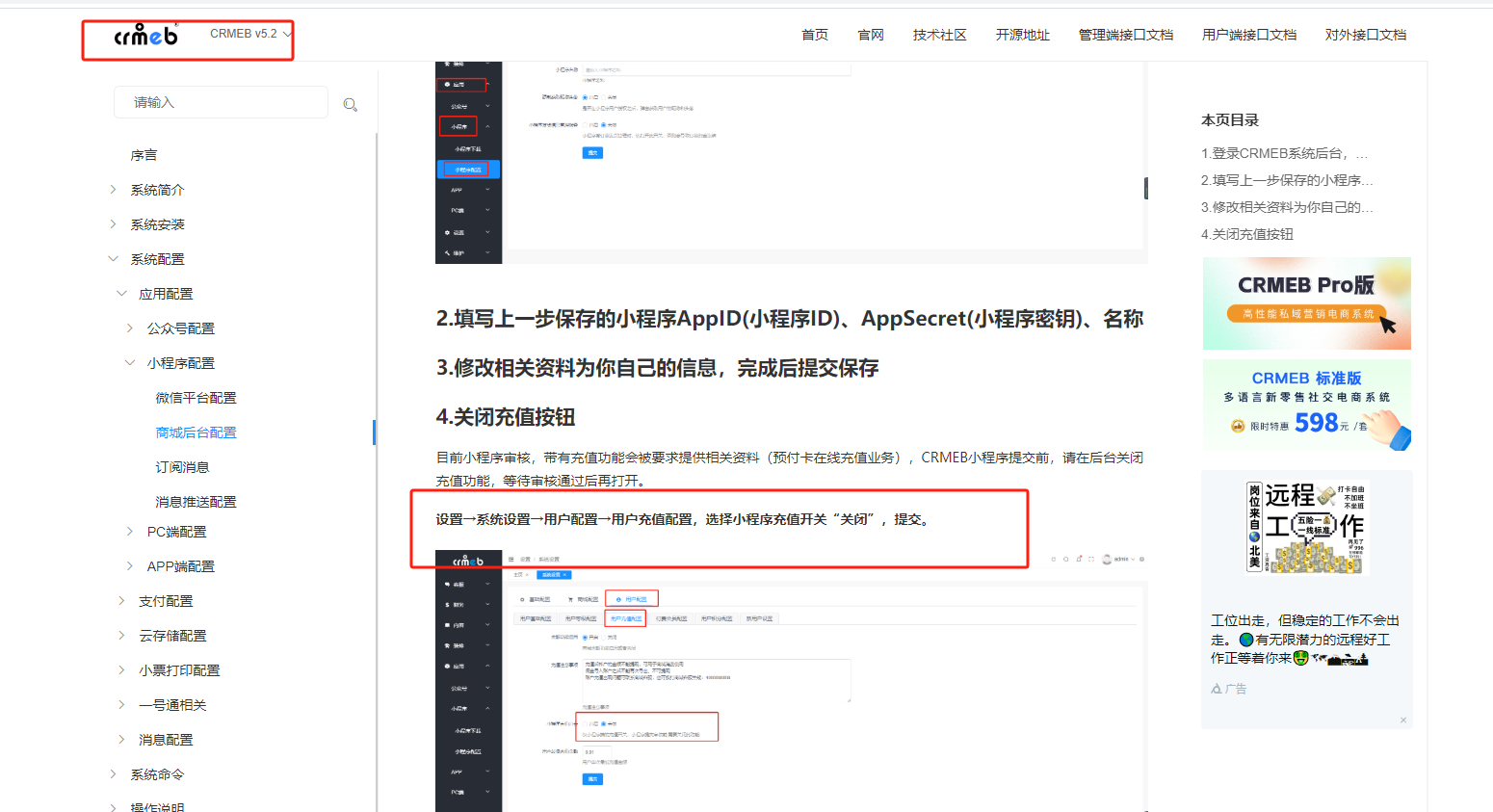The image size is (1493, 812).
Task: Select the highlighted 商城后台配置 item
Action: pyautogui.click(x=196, y=432)
